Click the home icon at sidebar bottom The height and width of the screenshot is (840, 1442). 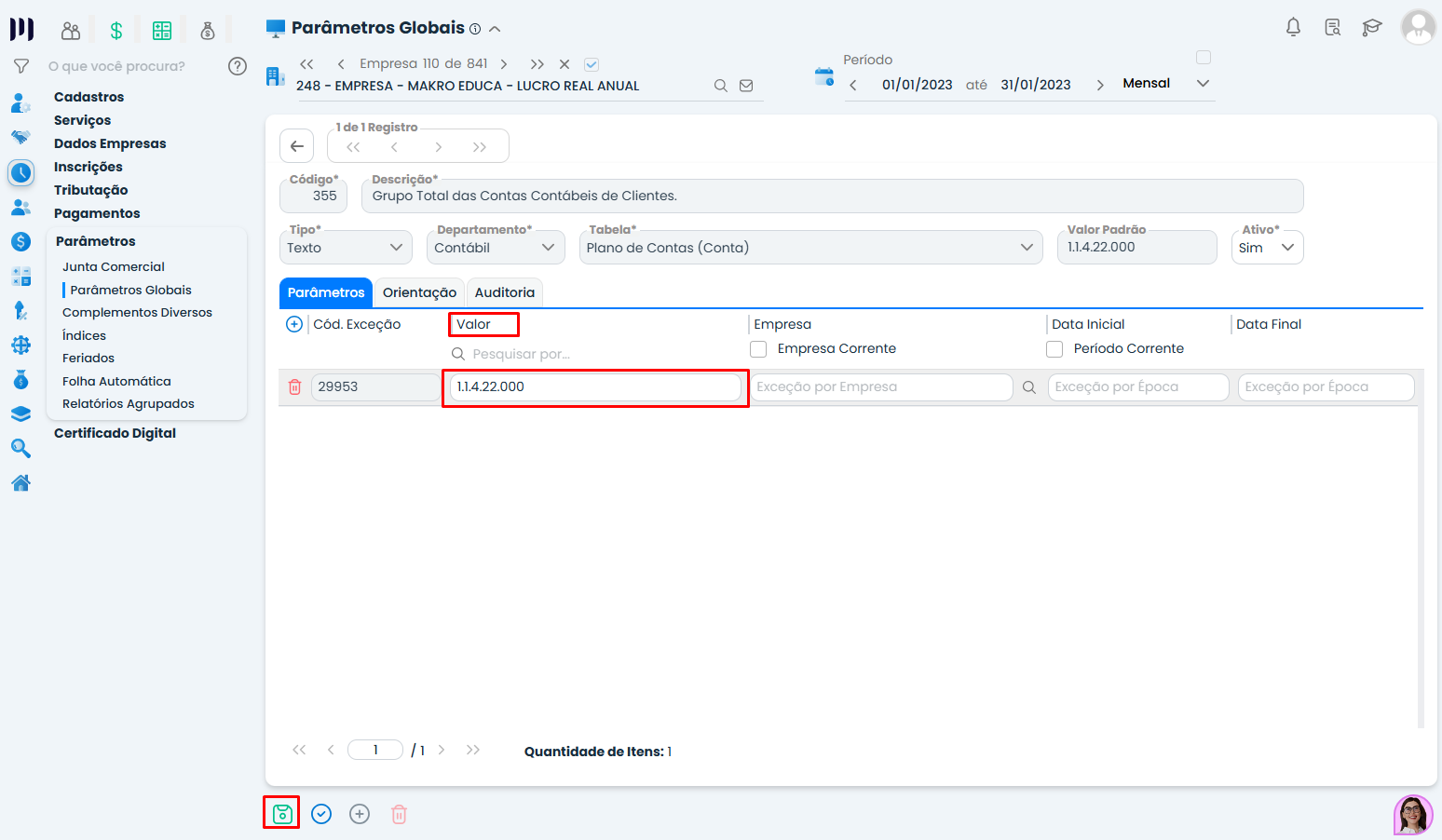click(20, 482)
